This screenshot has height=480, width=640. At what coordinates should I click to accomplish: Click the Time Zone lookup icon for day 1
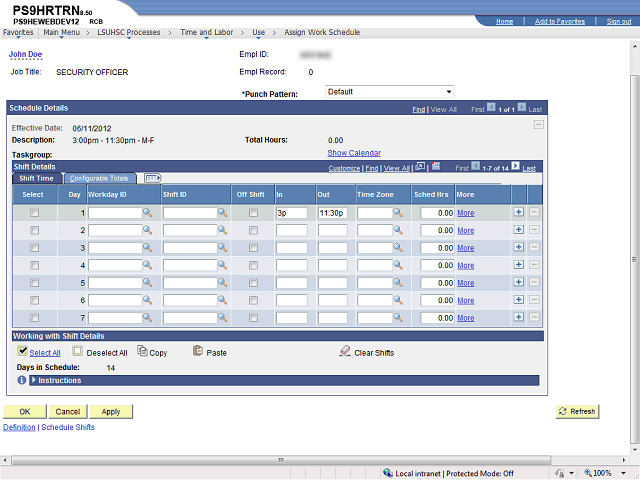point(400,213)
